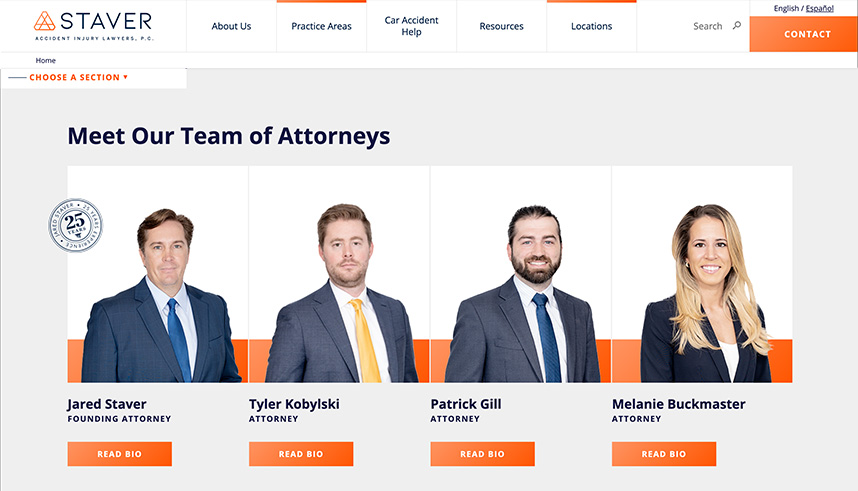The width and height of the screenshot is (858, 491).
Task: Open the Practice Areas menu
Action: (x=321, y=26)
